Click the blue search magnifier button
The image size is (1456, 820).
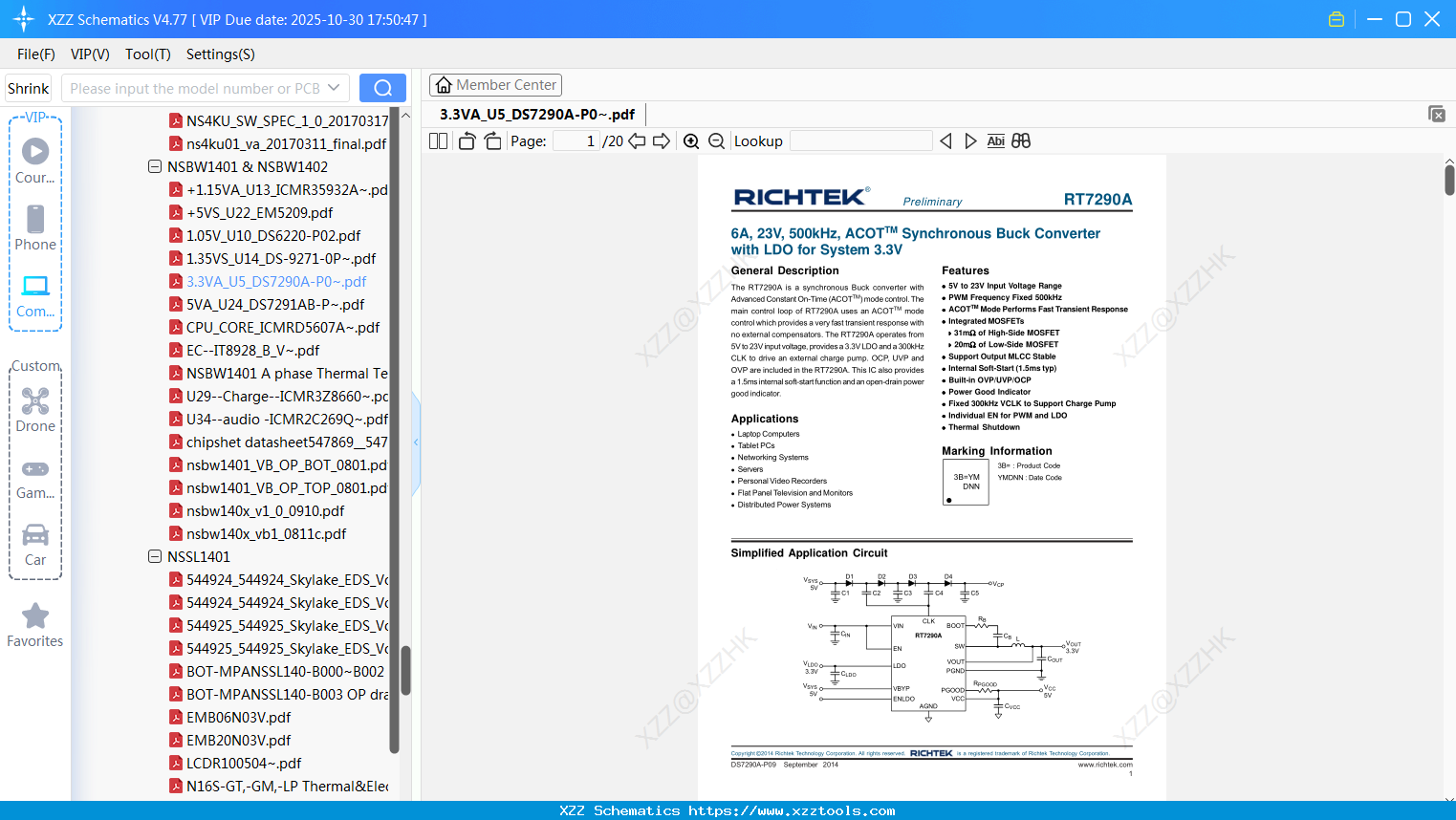click(382, 88)
